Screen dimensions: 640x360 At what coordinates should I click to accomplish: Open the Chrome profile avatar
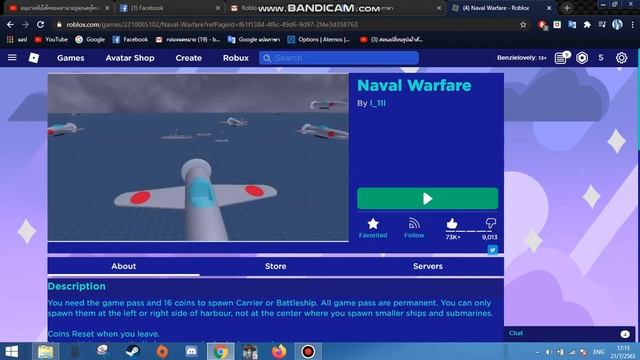[617, 24]
